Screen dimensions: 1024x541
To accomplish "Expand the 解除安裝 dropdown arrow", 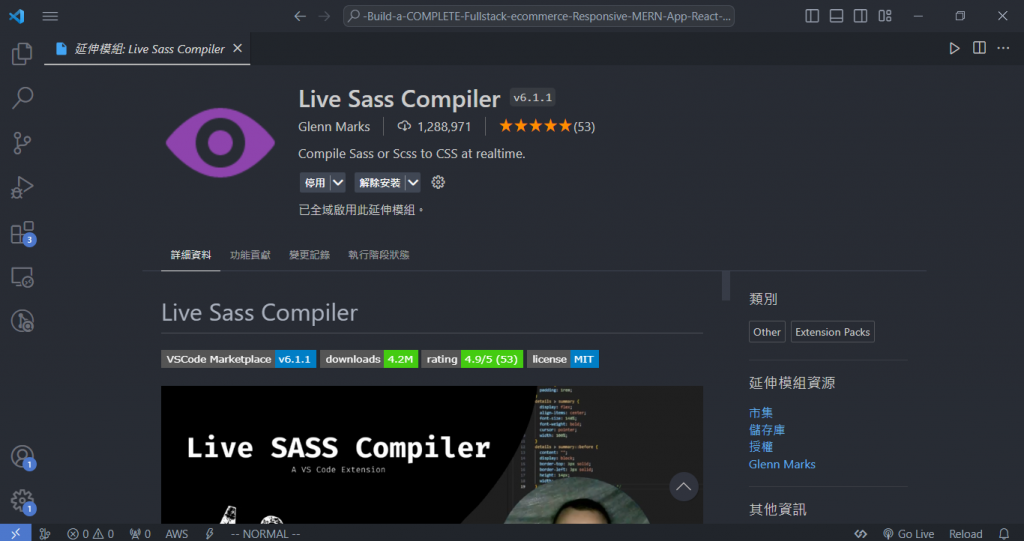I will pos(413,183).
